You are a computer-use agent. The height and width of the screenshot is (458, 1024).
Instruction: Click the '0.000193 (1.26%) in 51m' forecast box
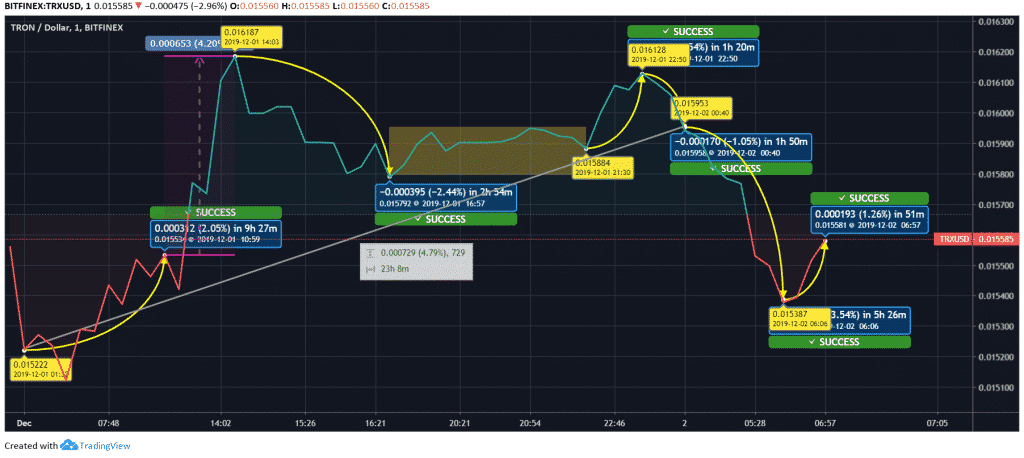click(x=869, y=219)
